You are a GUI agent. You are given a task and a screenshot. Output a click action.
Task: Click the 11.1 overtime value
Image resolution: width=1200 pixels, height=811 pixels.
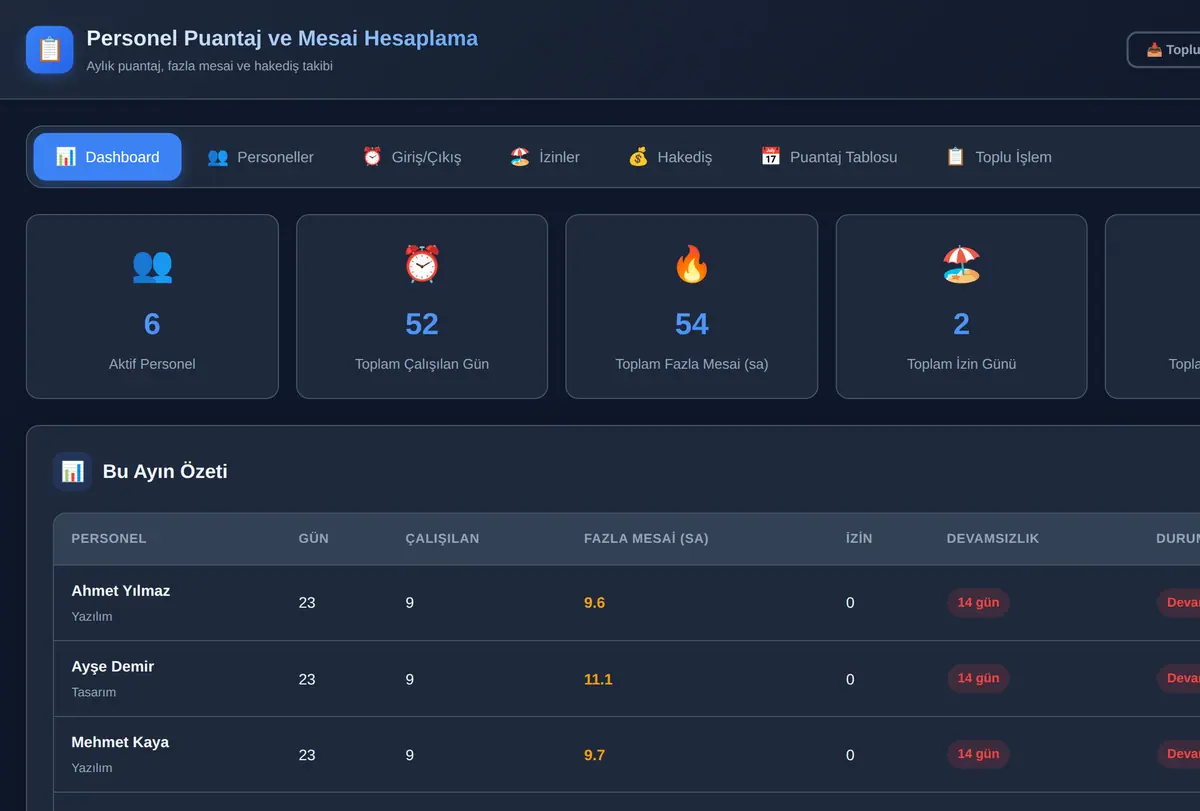598,679
